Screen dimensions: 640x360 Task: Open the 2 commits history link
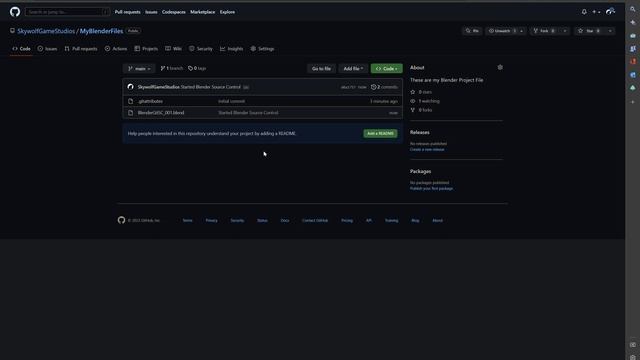tap(384, 87)
